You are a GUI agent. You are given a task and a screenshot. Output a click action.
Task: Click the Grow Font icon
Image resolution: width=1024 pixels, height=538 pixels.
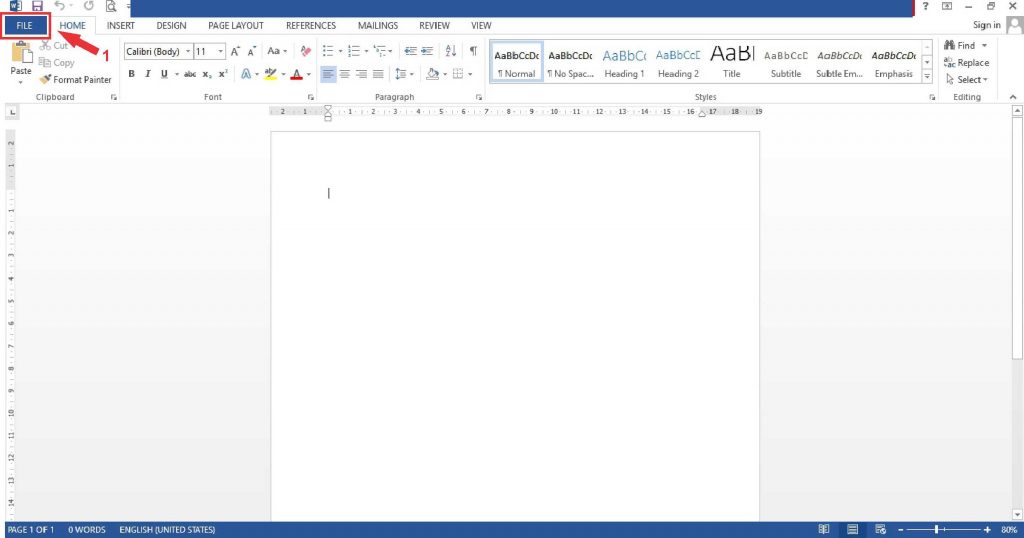point(235,51)
